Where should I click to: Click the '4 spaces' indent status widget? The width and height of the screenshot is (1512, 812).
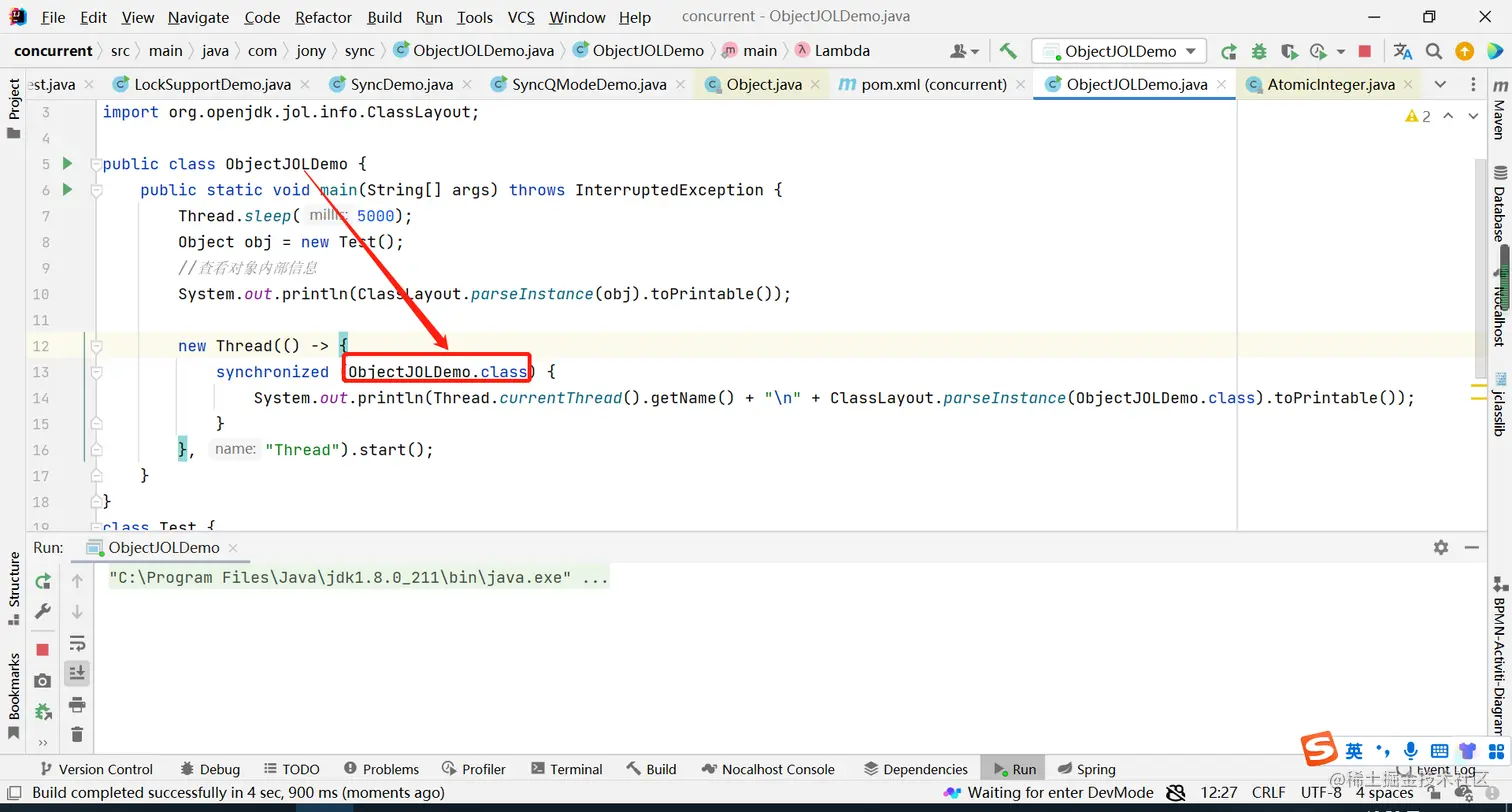point(1384,792)
